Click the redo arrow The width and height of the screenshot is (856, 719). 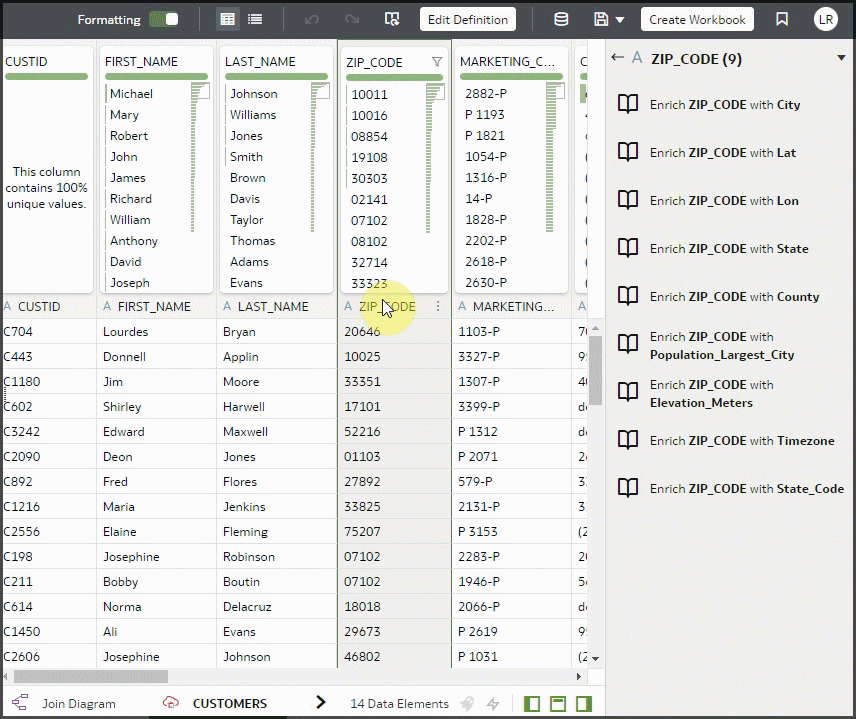(352, 20)
